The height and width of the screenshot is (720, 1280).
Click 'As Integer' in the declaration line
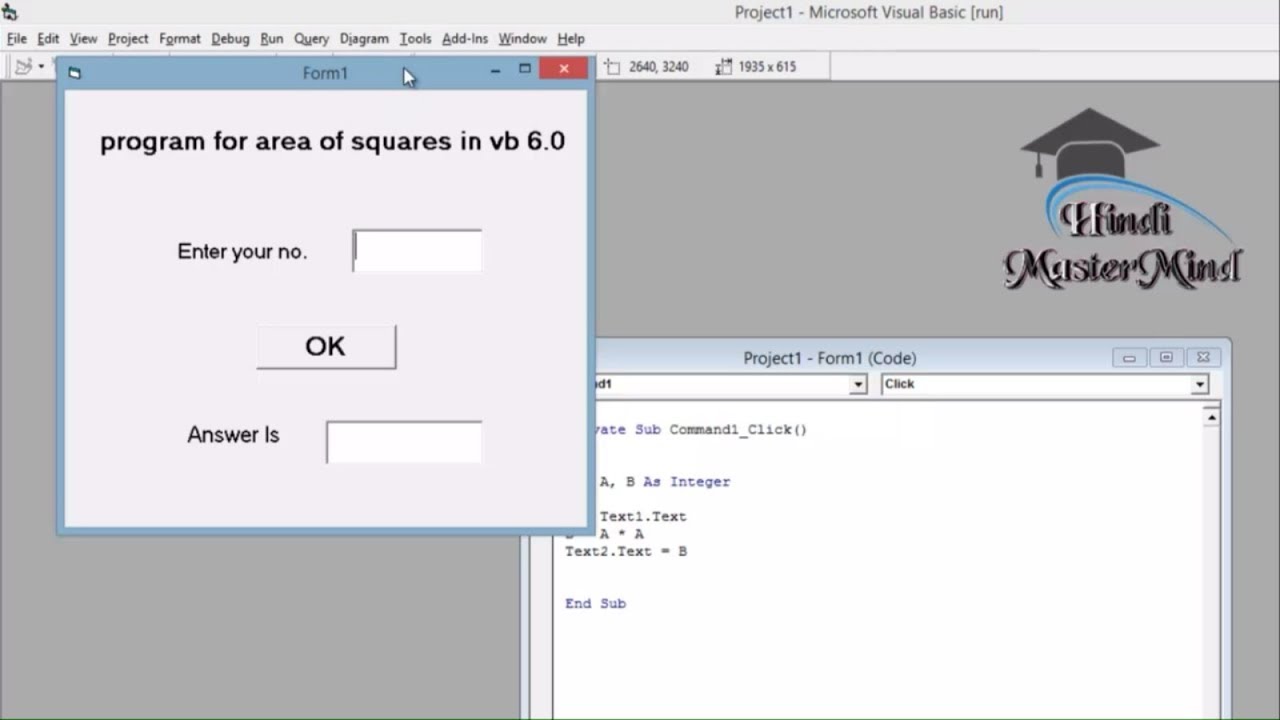click(x=687, y=482)
